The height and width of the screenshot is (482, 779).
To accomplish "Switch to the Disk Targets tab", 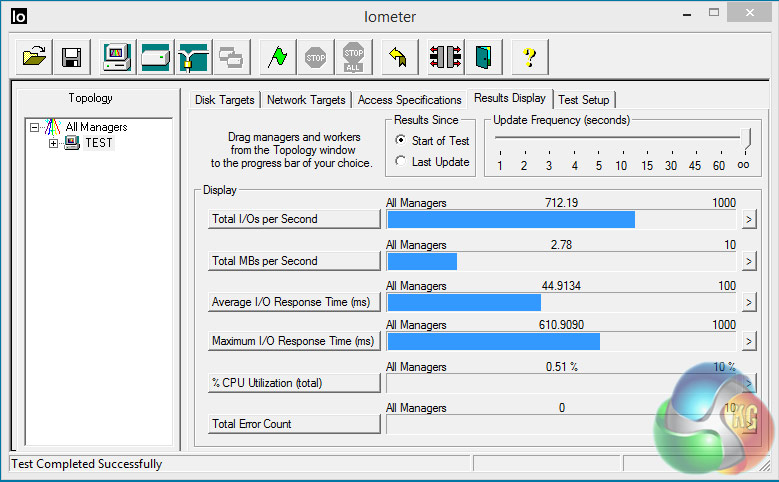I will tap(225, 100).
